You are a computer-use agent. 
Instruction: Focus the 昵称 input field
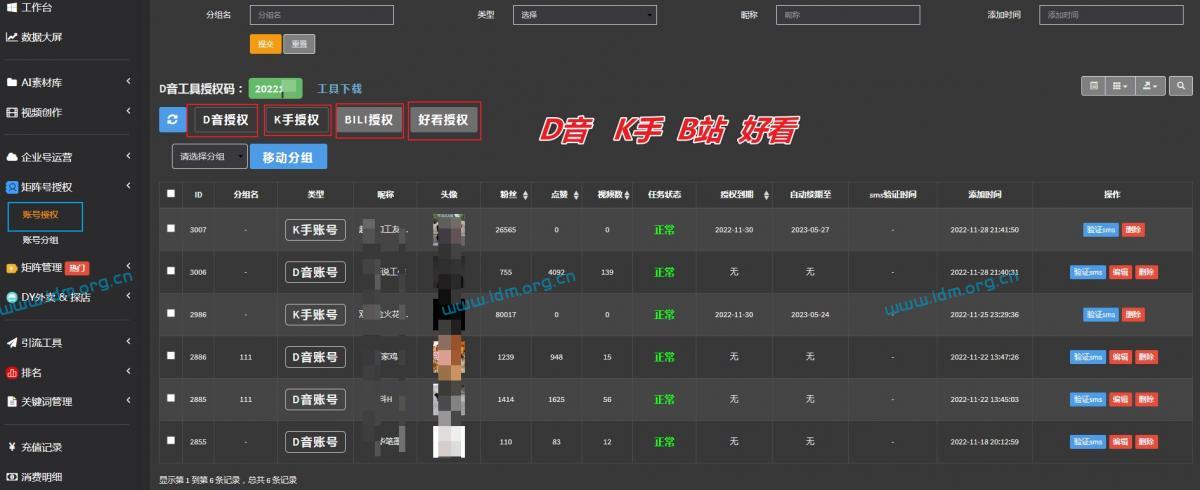point(849,15)
